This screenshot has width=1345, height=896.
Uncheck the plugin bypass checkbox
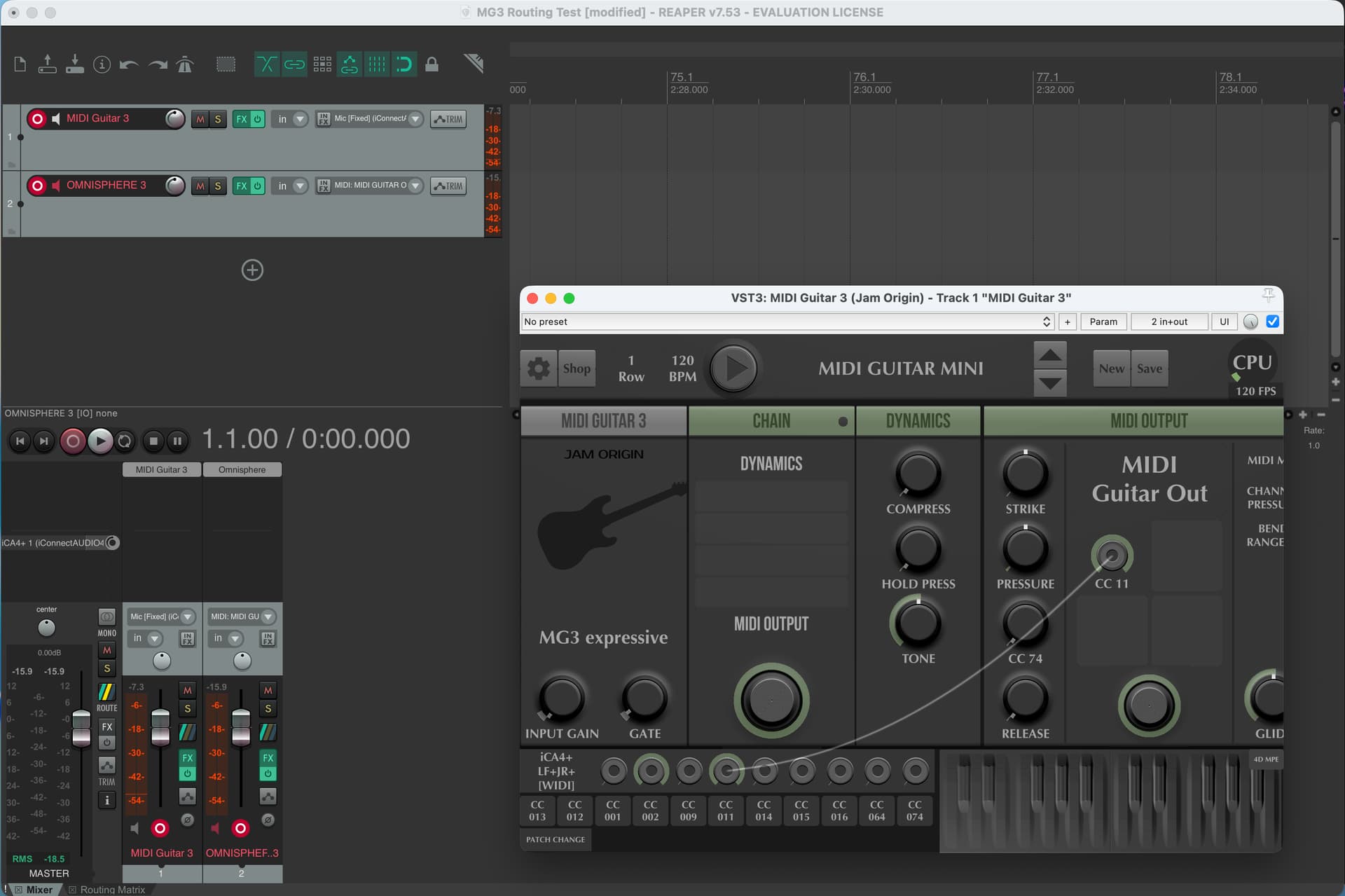click(x=1273, y=322)
